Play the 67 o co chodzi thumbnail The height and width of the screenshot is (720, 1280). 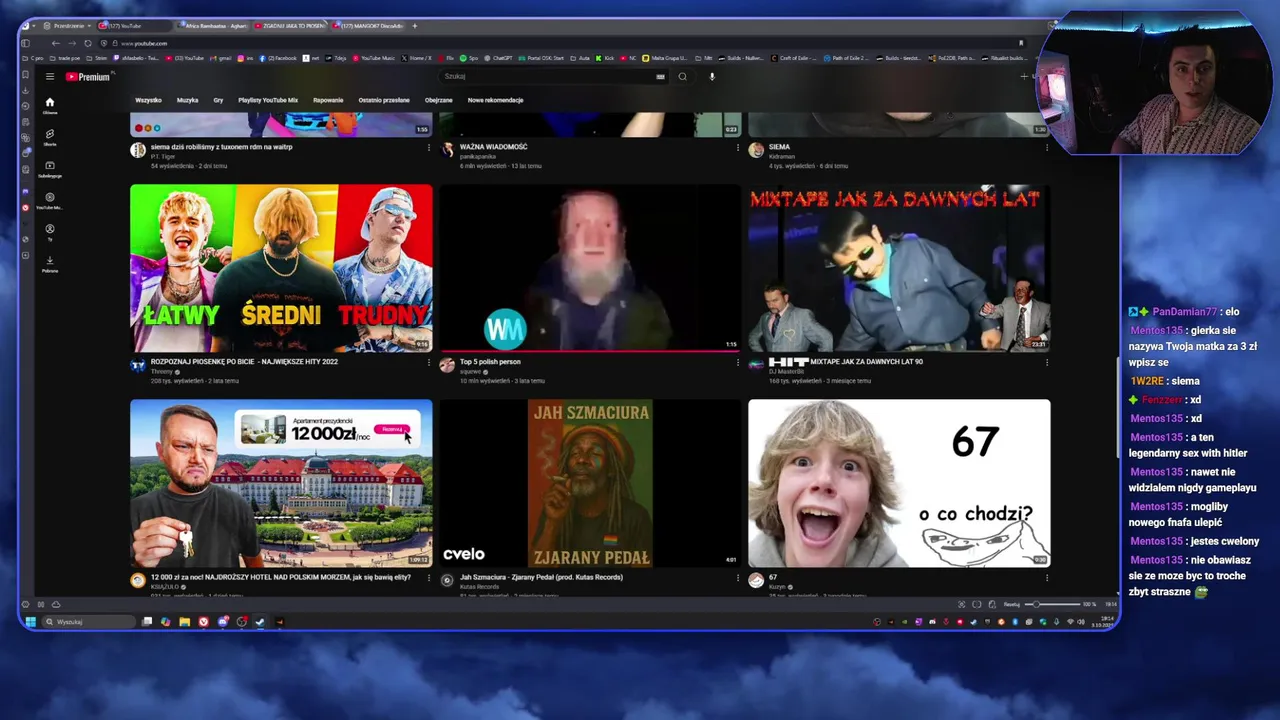pyautogui.click(x=899, y=483)
